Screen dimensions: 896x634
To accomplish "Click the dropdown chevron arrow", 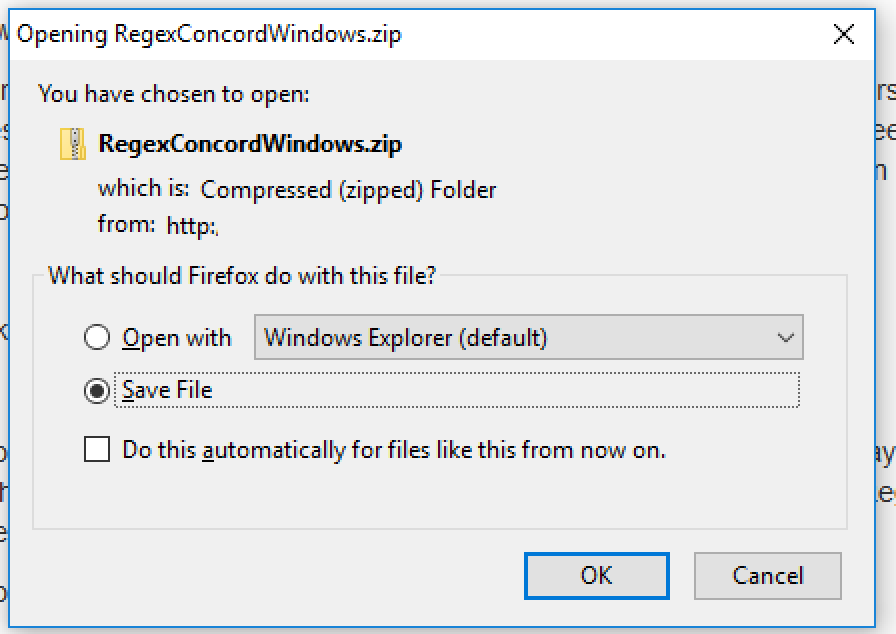I will click(x=785, y=338).
